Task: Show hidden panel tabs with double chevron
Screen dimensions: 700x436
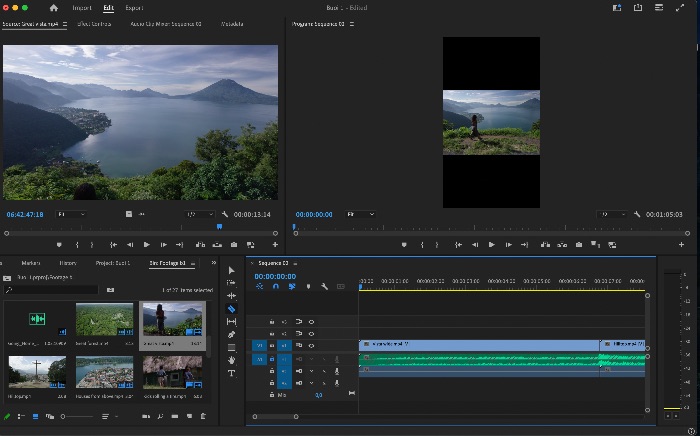Action: pos(213,263)
